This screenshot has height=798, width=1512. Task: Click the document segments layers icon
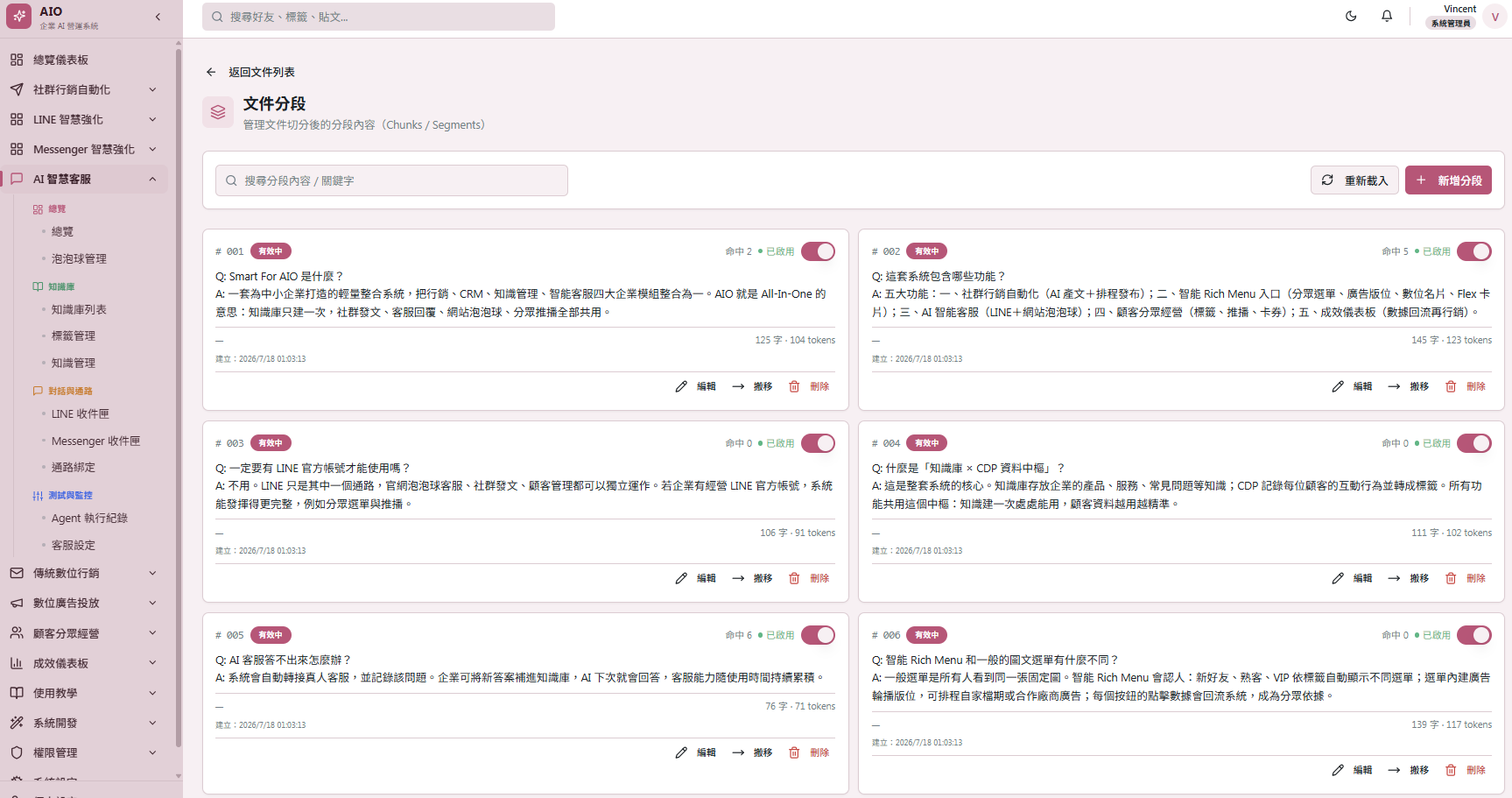(218, 112)
